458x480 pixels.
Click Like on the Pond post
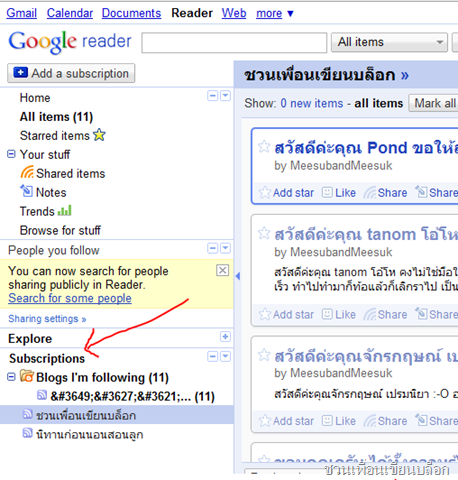[x=339, y=193]
